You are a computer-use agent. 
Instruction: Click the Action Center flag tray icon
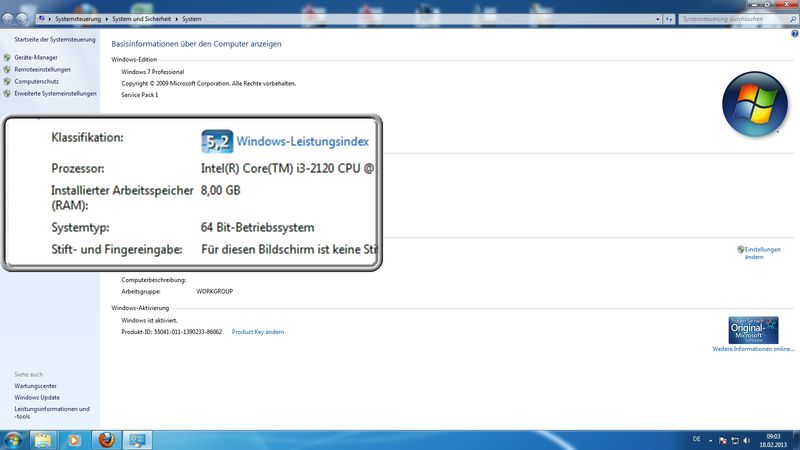722,440
